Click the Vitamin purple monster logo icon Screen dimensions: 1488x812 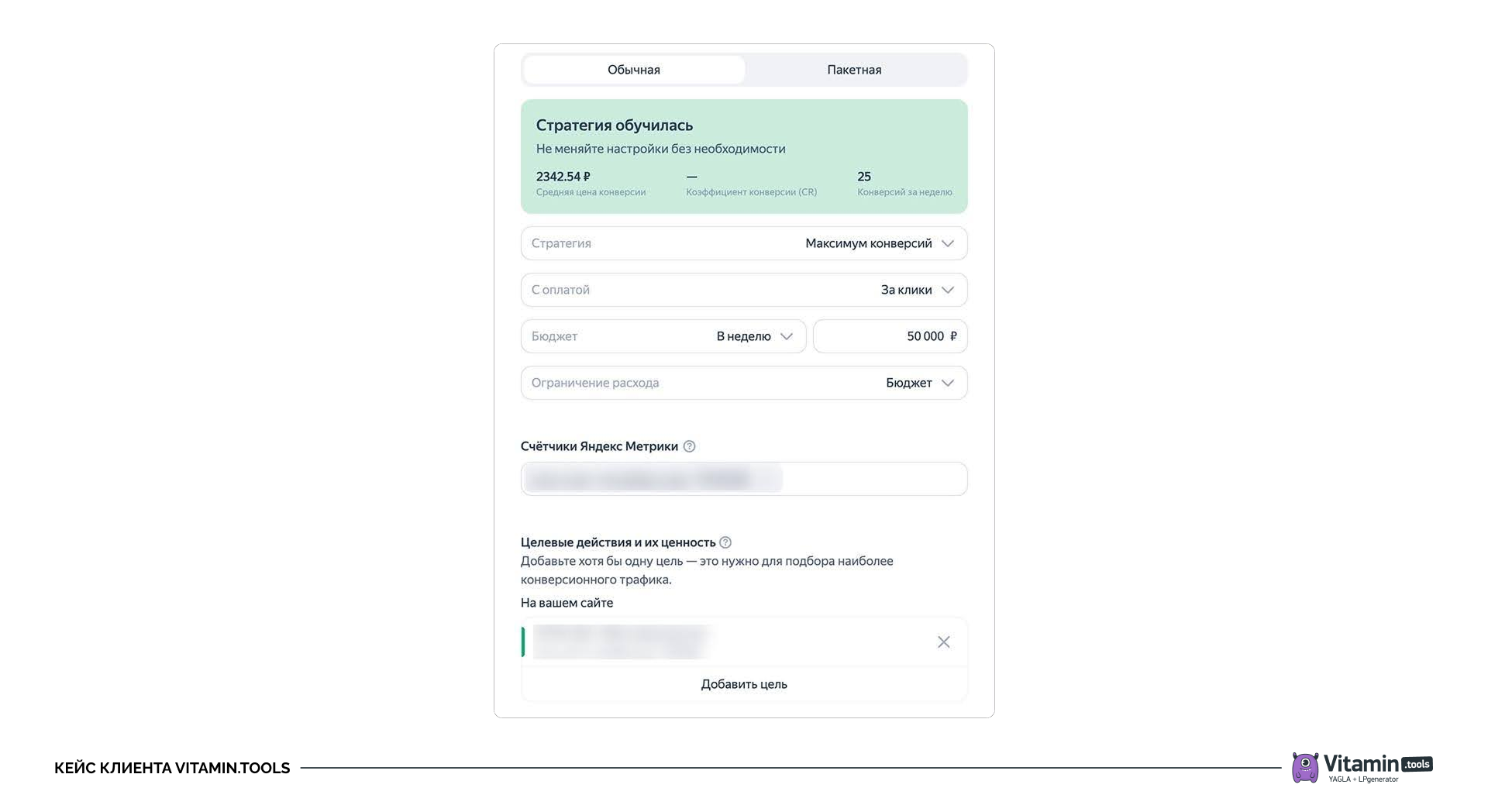point(1305,767)
